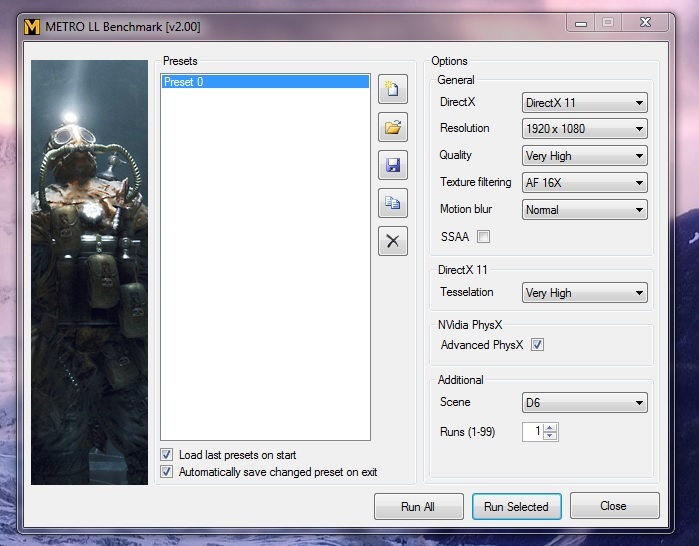699x546 pixels.
Task: Increase Runs count with up arrow
Action: coord(551,427)
